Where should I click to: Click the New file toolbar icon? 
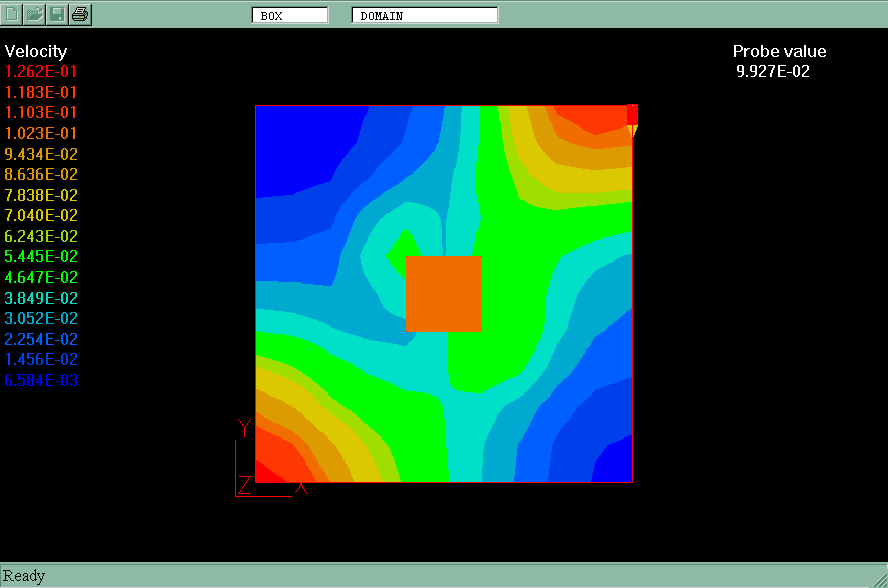tap(13, 14)
